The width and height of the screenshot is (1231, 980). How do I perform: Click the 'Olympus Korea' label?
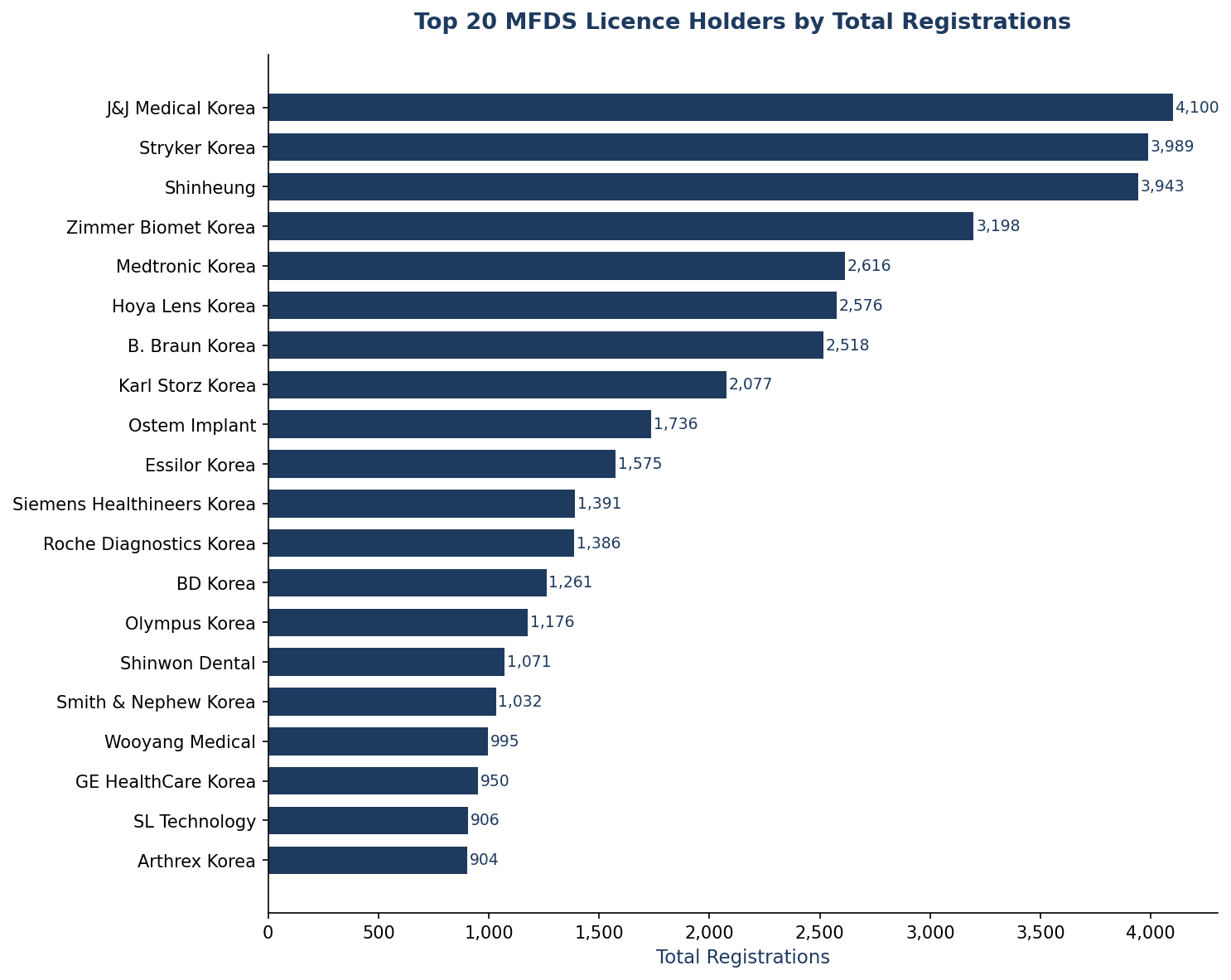pyautogui.click(x=191, y=624)
